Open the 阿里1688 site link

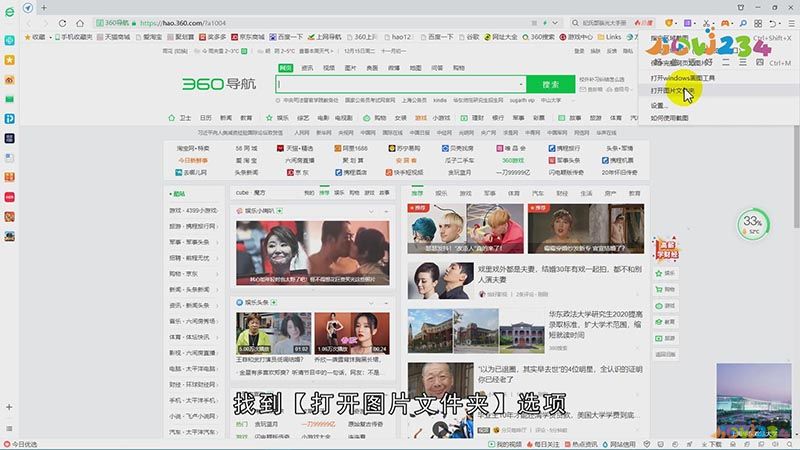point(351,148)
